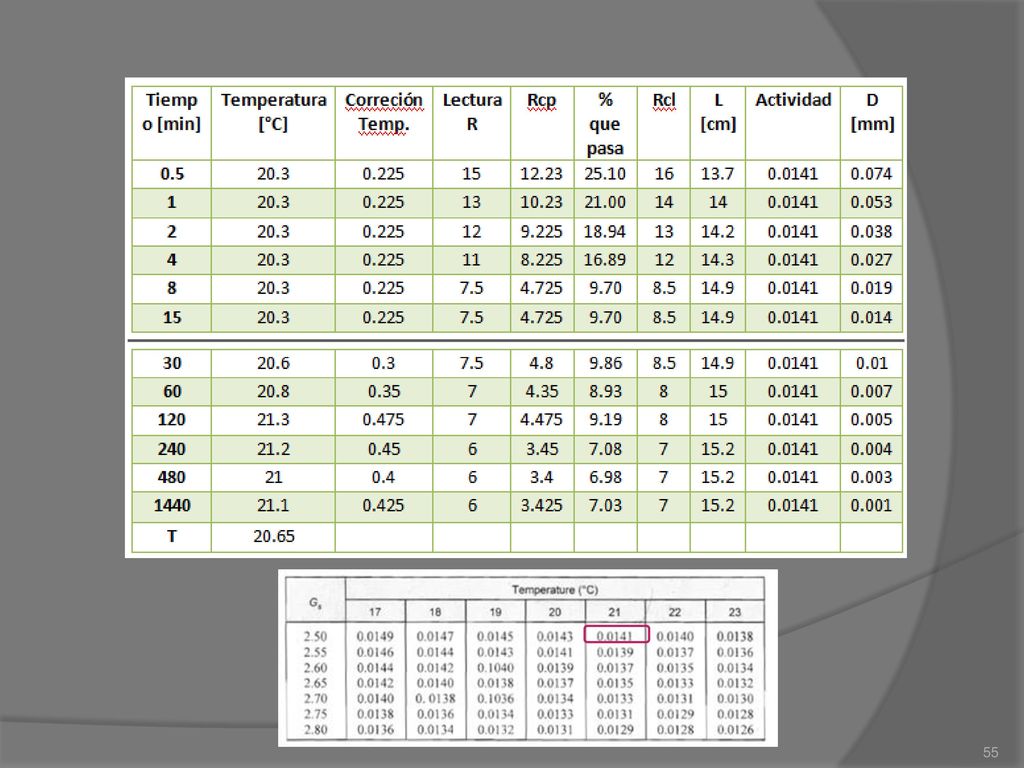This screenshot has width=1024, height=768.
Task: Click the D value 0.038
Action: tap(871, 231)
